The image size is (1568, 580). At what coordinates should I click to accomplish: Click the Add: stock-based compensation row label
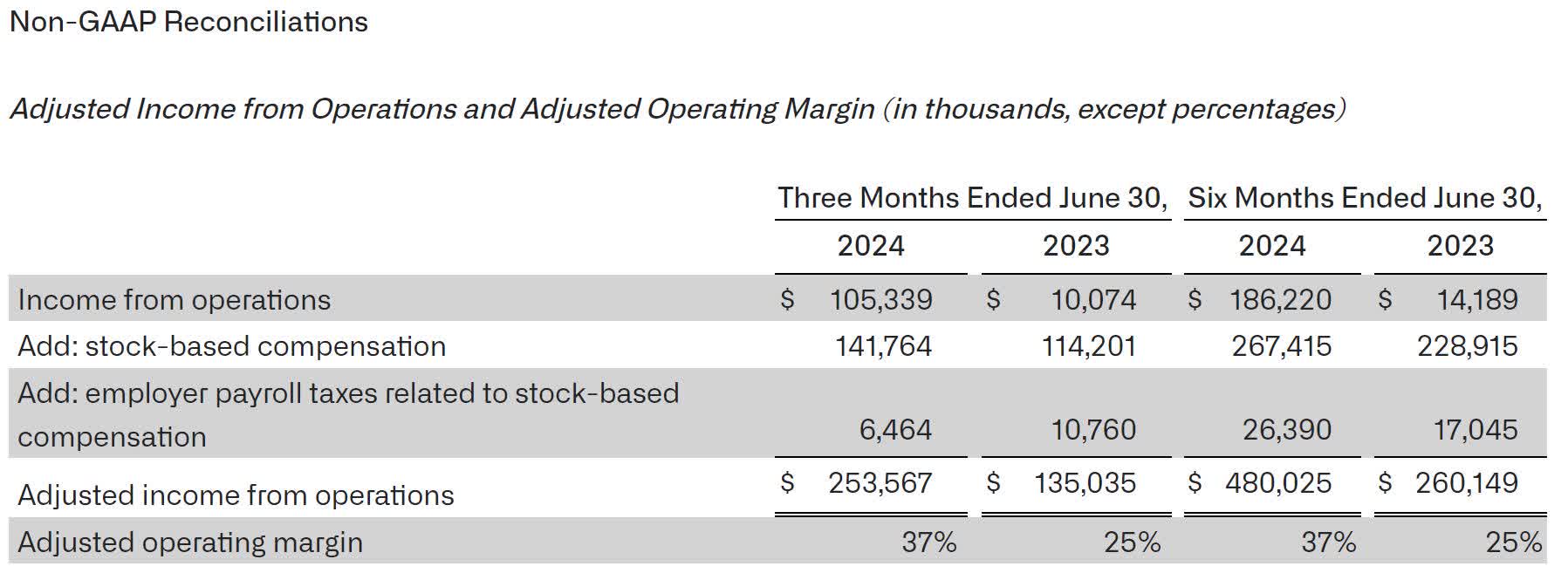pos(231,346)
